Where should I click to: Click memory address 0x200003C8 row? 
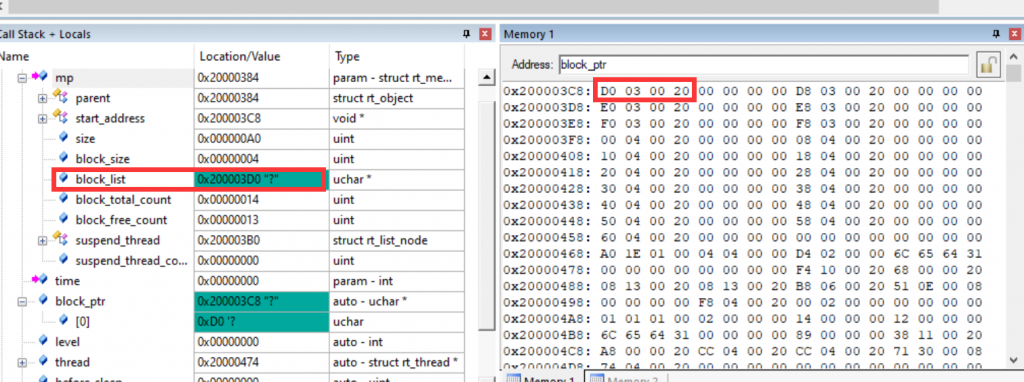coord(743,90)
